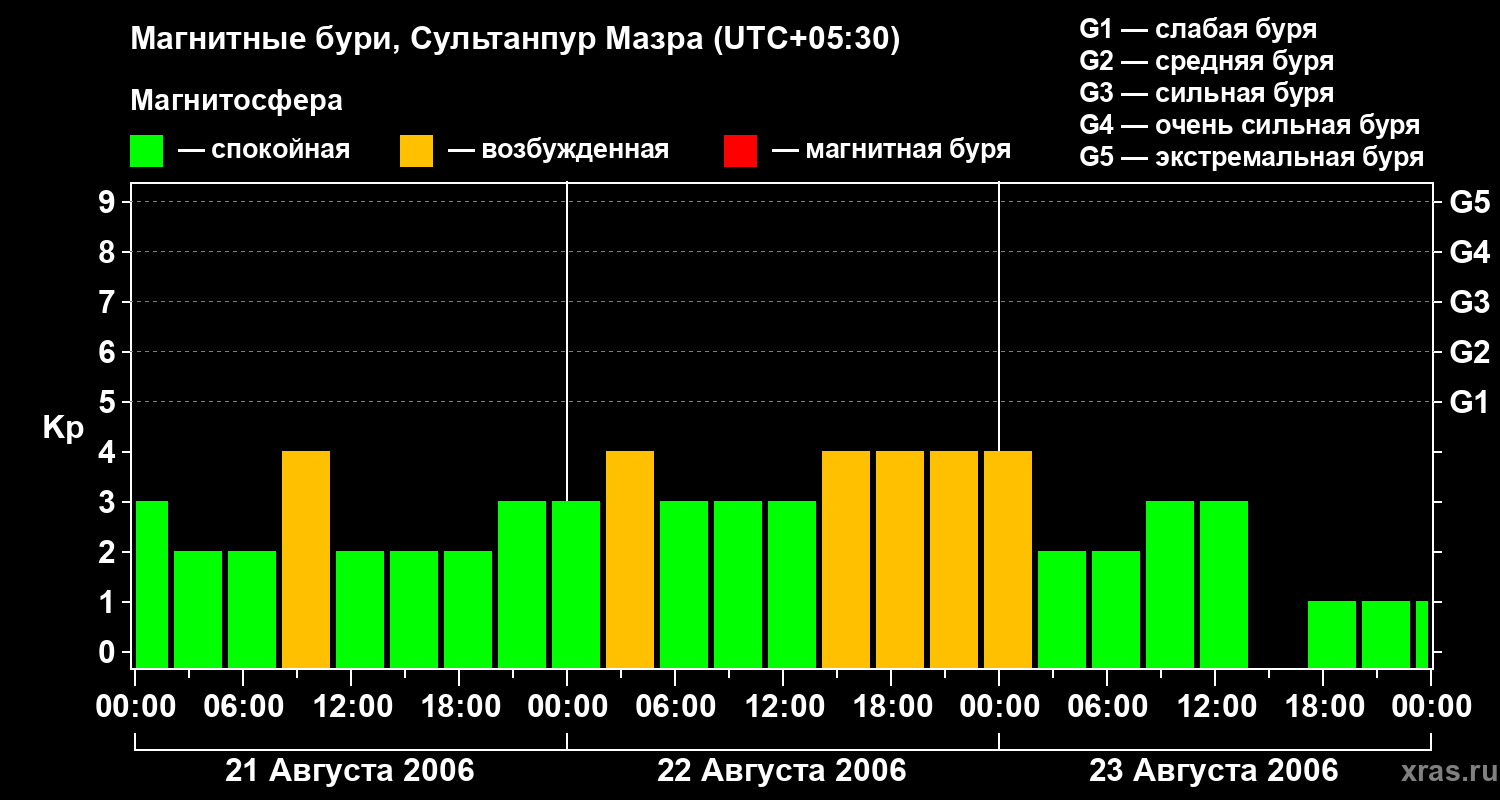Click the G5 label on right axis
1500x800 pixels.
pos(1469,203)
